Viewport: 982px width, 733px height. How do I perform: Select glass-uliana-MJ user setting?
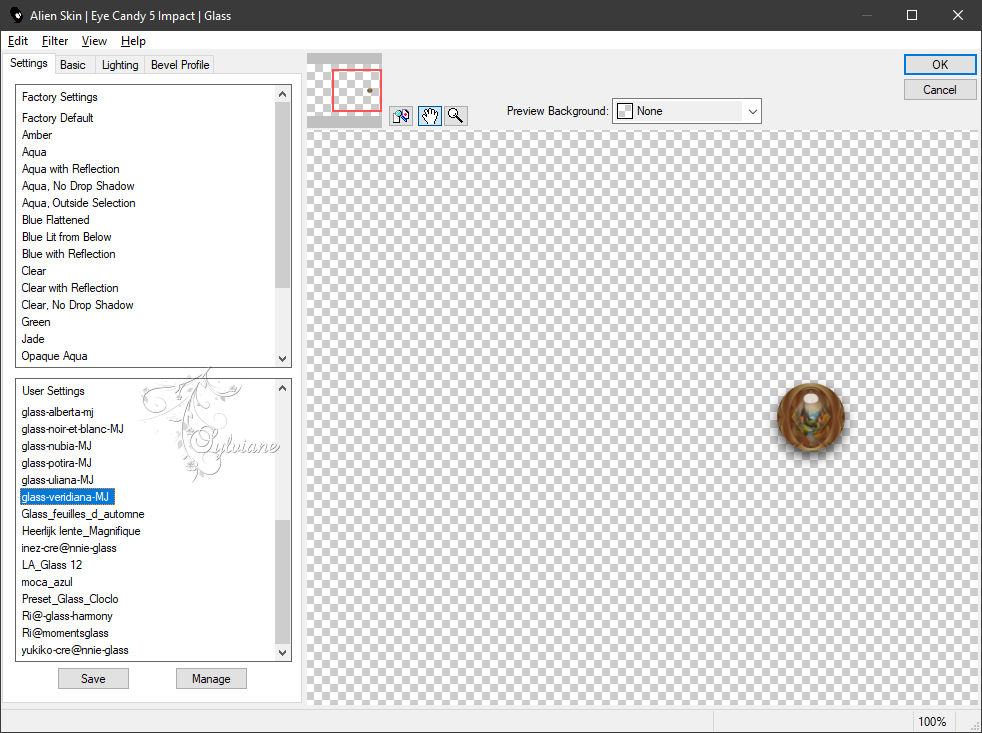pyautogui.click(x=58, y=480)
